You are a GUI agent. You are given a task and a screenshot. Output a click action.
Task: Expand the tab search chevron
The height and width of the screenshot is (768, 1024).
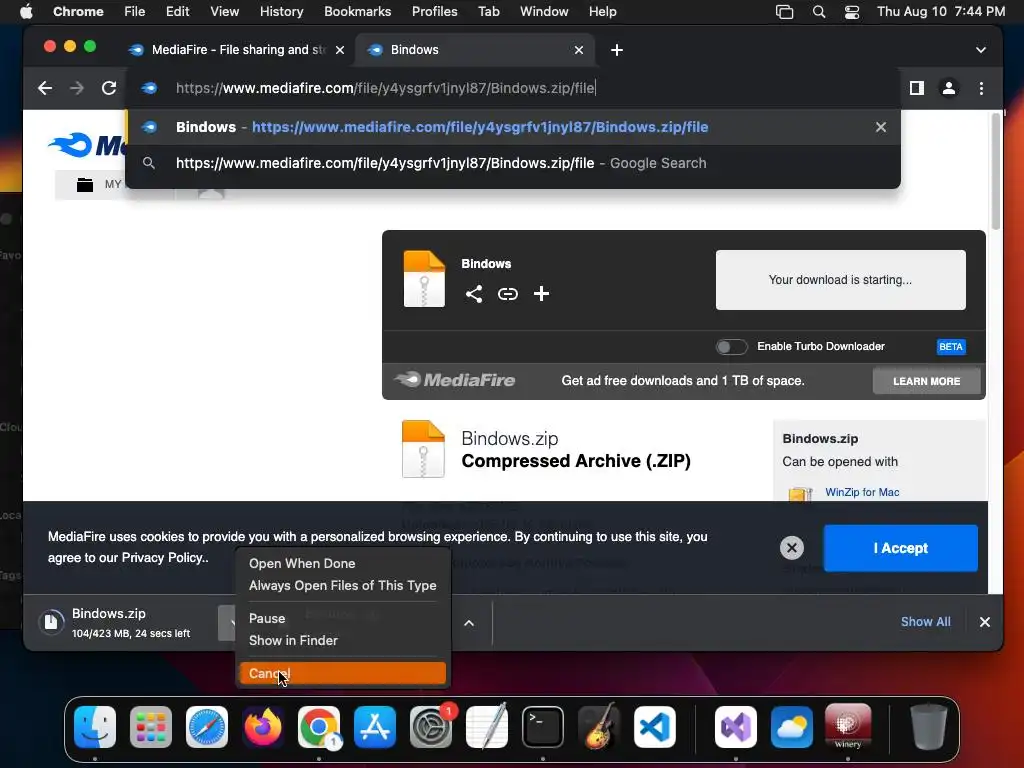tap(980, 50)
